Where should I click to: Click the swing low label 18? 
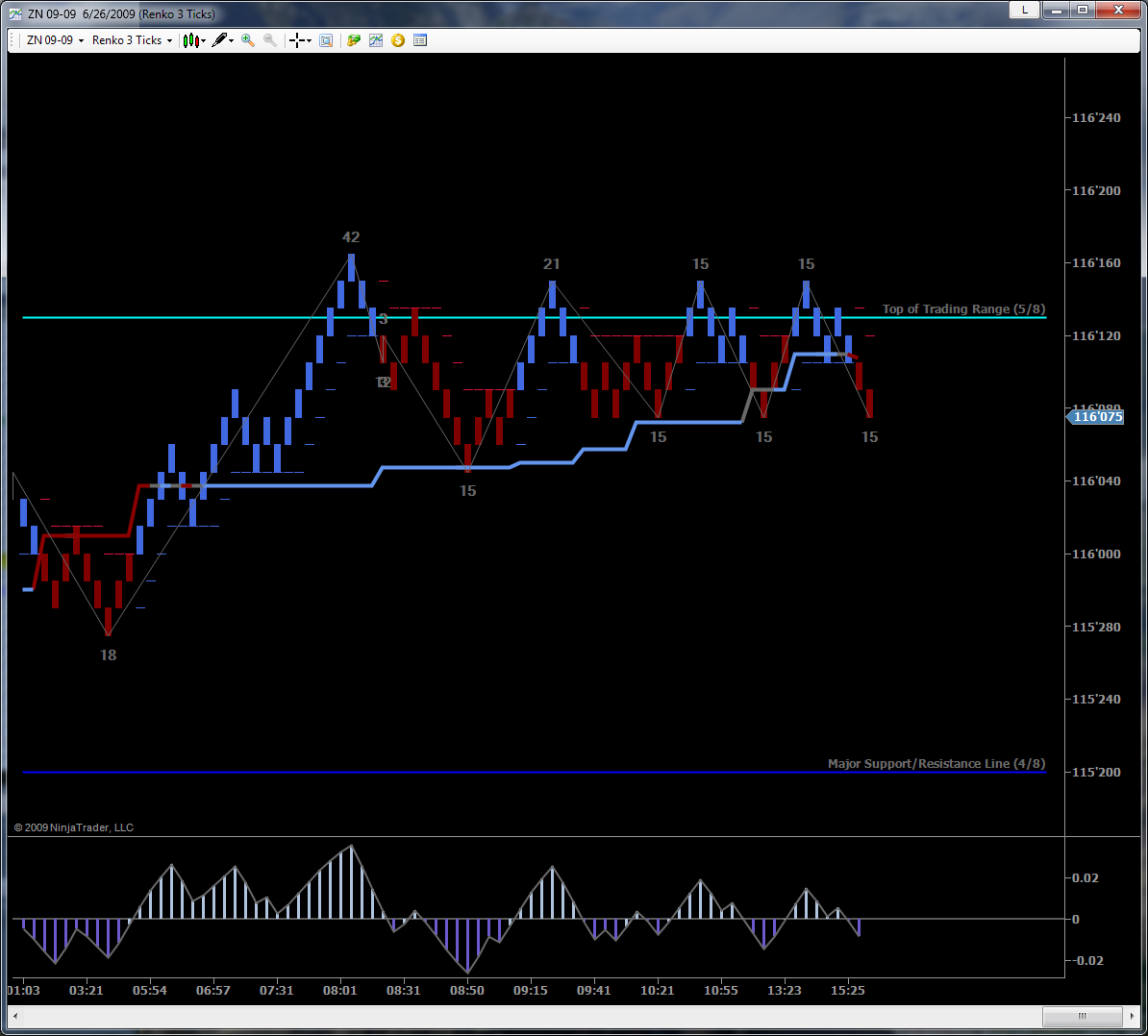tap(109, 655)
